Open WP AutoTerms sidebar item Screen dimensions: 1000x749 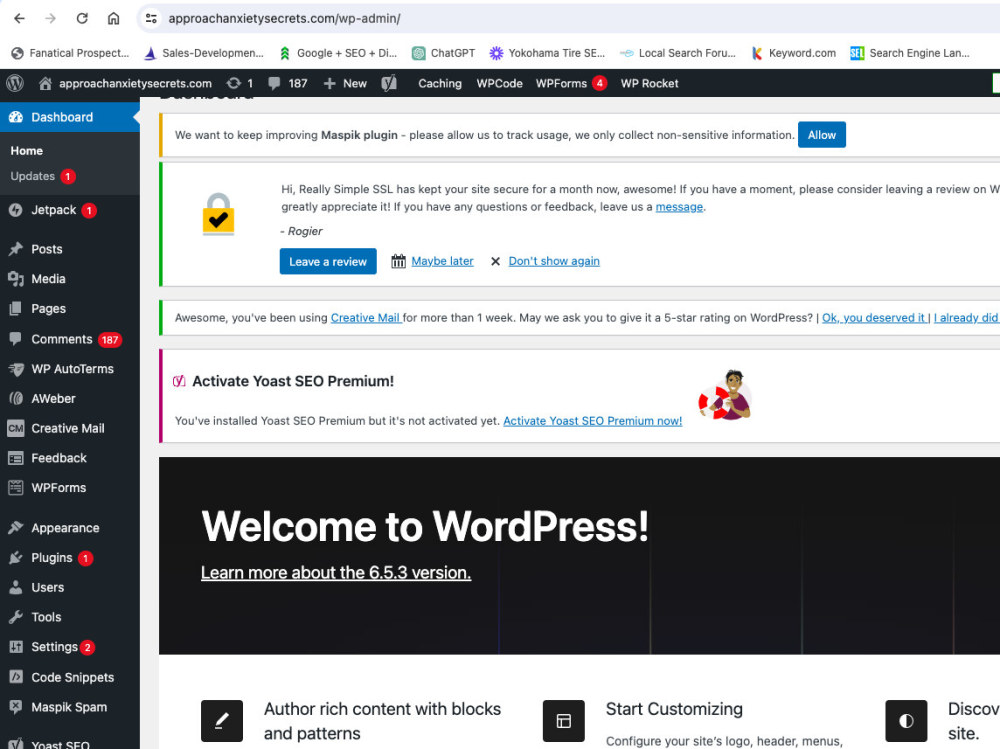coord(70,369)
